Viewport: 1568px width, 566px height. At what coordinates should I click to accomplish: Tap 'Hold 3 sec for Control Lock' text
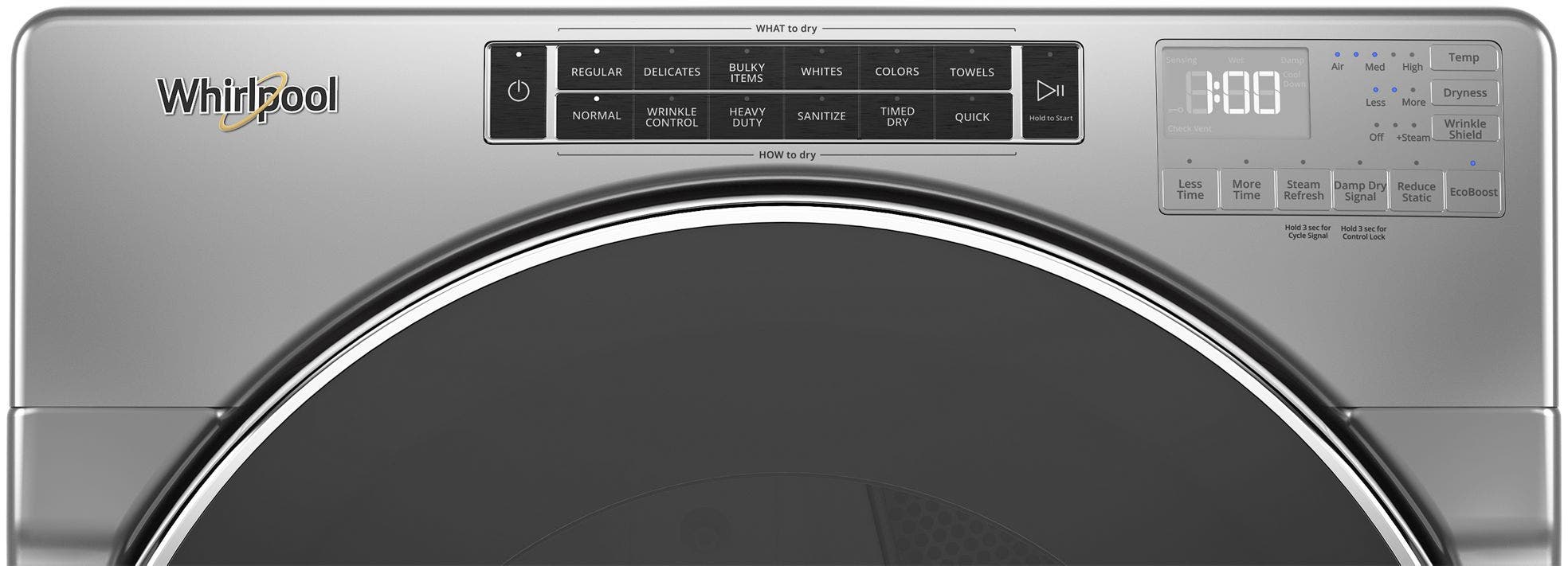pos(1363,232)
